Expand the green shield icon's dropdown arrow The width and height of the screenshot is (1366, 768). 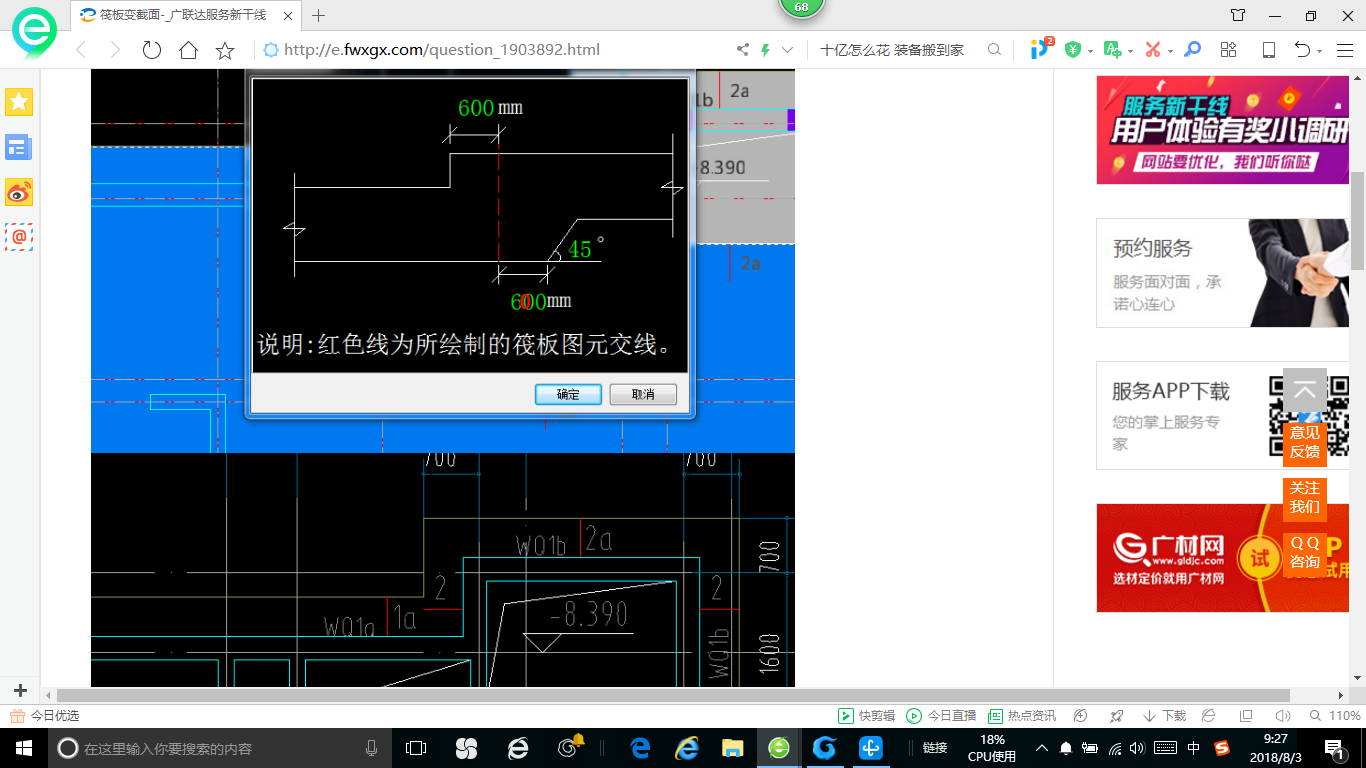pos(1089,51)
